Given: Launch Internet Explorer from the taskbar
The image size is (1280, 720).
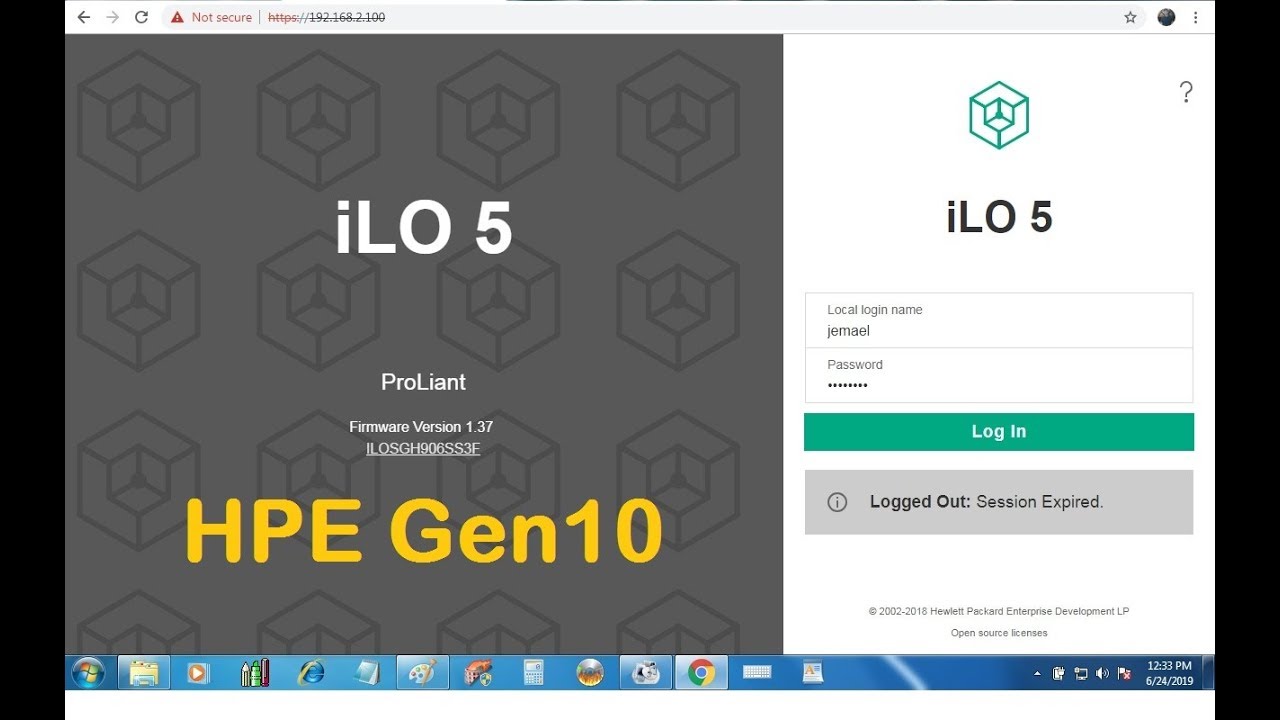Looking at the screenshot, I should point(311,673).
